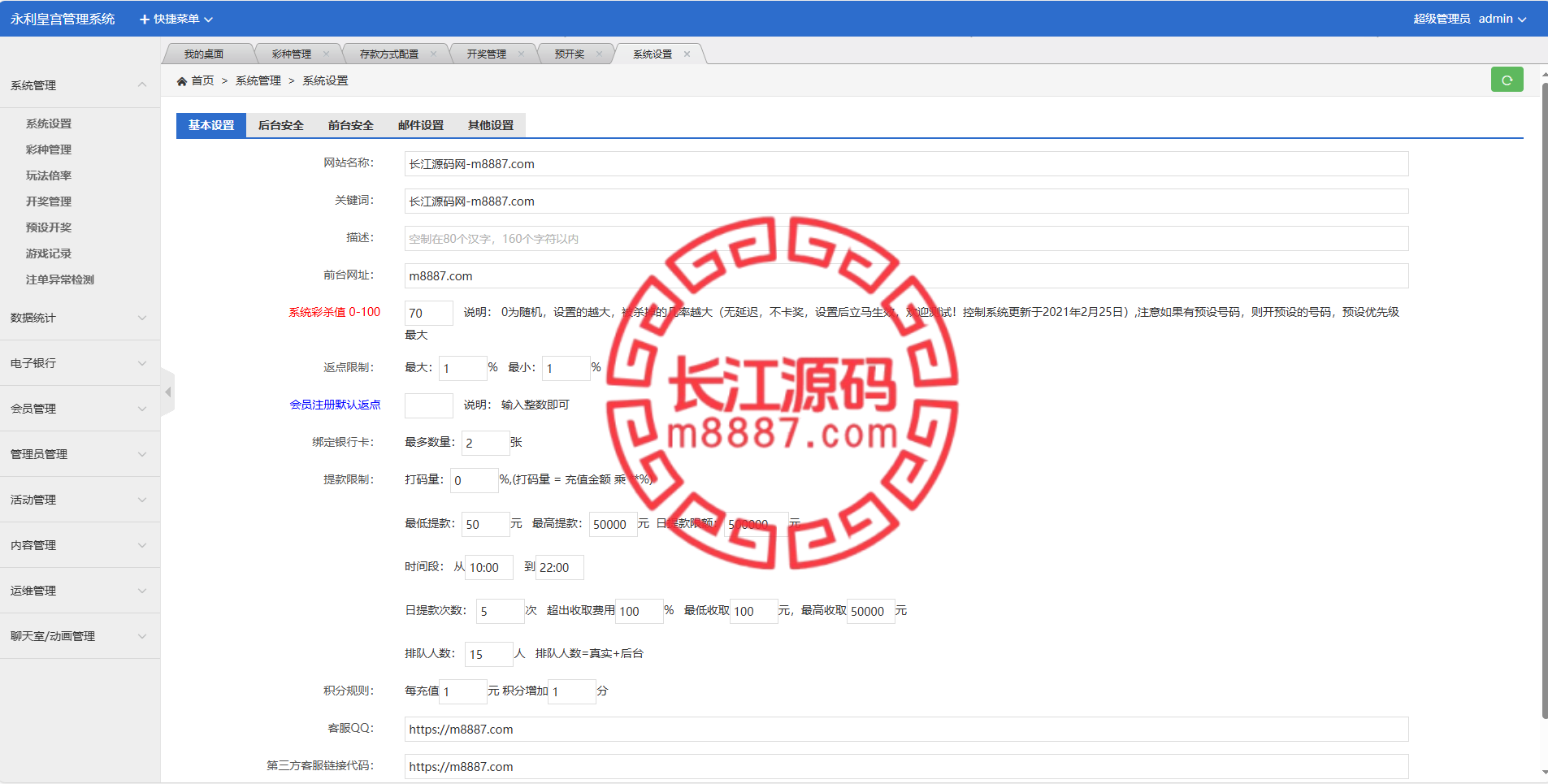
Task: Open the 快捷菜单 quick menu
Action: 176,19
